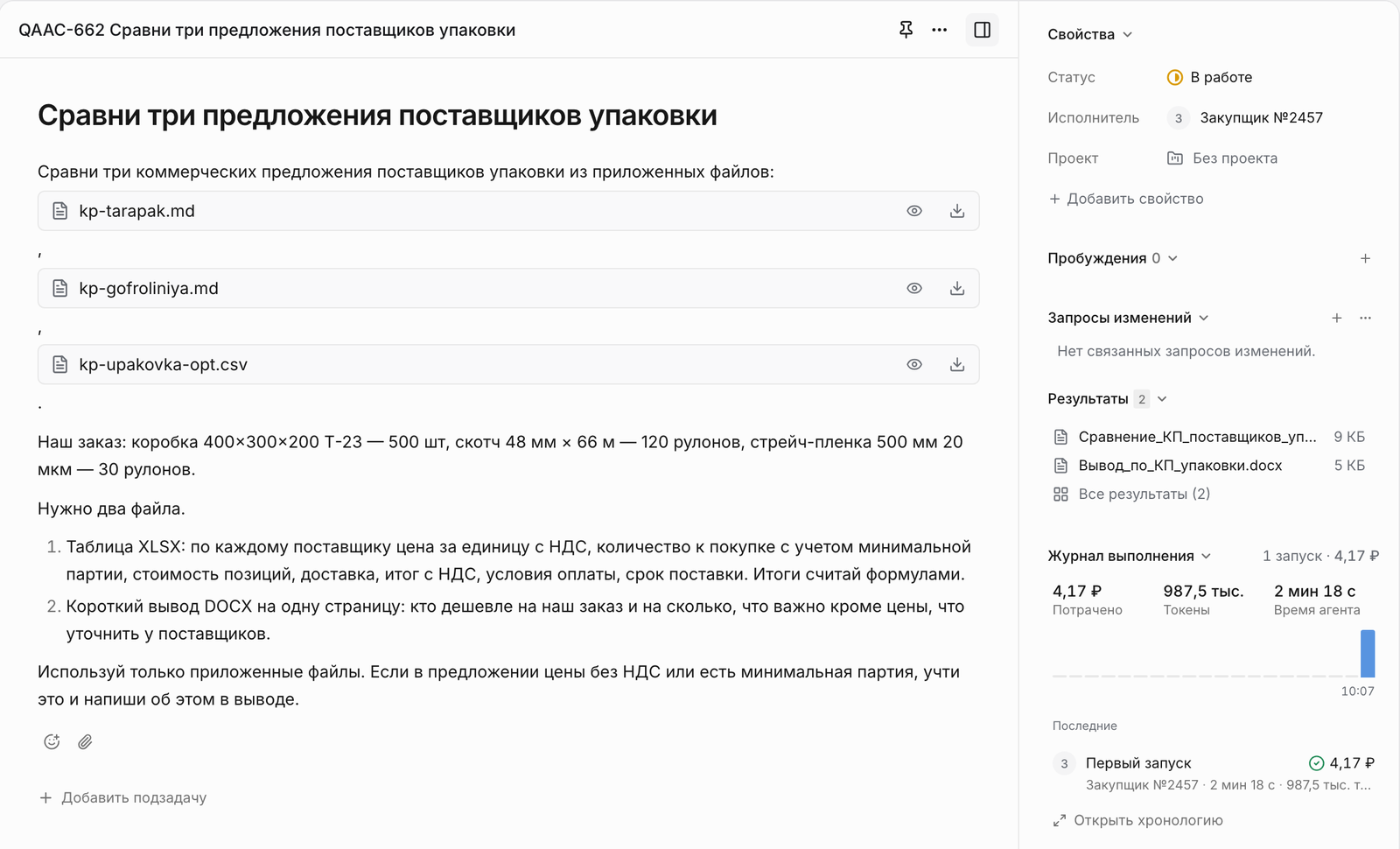Viewport: 1400px width, 849px height.
Task: Click the QAAC-662 header title
Action: pos(267,30)
